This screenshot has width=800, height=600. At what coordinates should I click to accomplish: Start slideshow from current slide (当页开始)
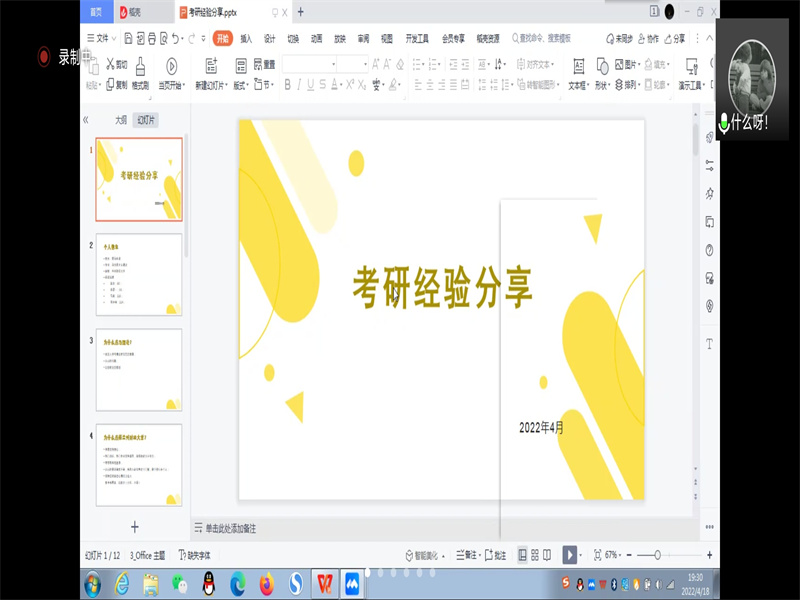click(171, 66)
